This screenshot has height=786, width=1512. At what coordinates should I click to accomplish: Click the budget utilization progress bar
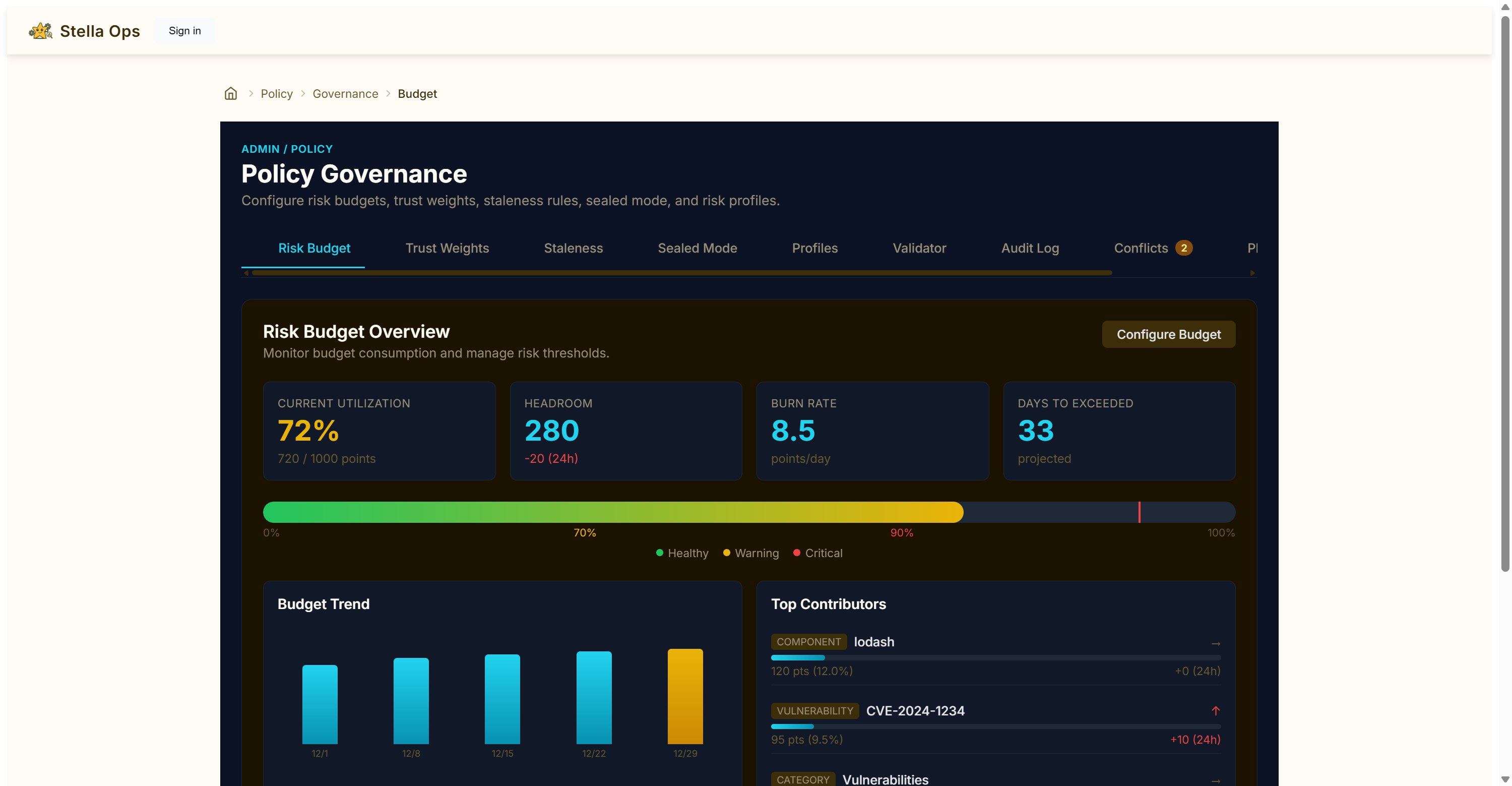(748, 512)
